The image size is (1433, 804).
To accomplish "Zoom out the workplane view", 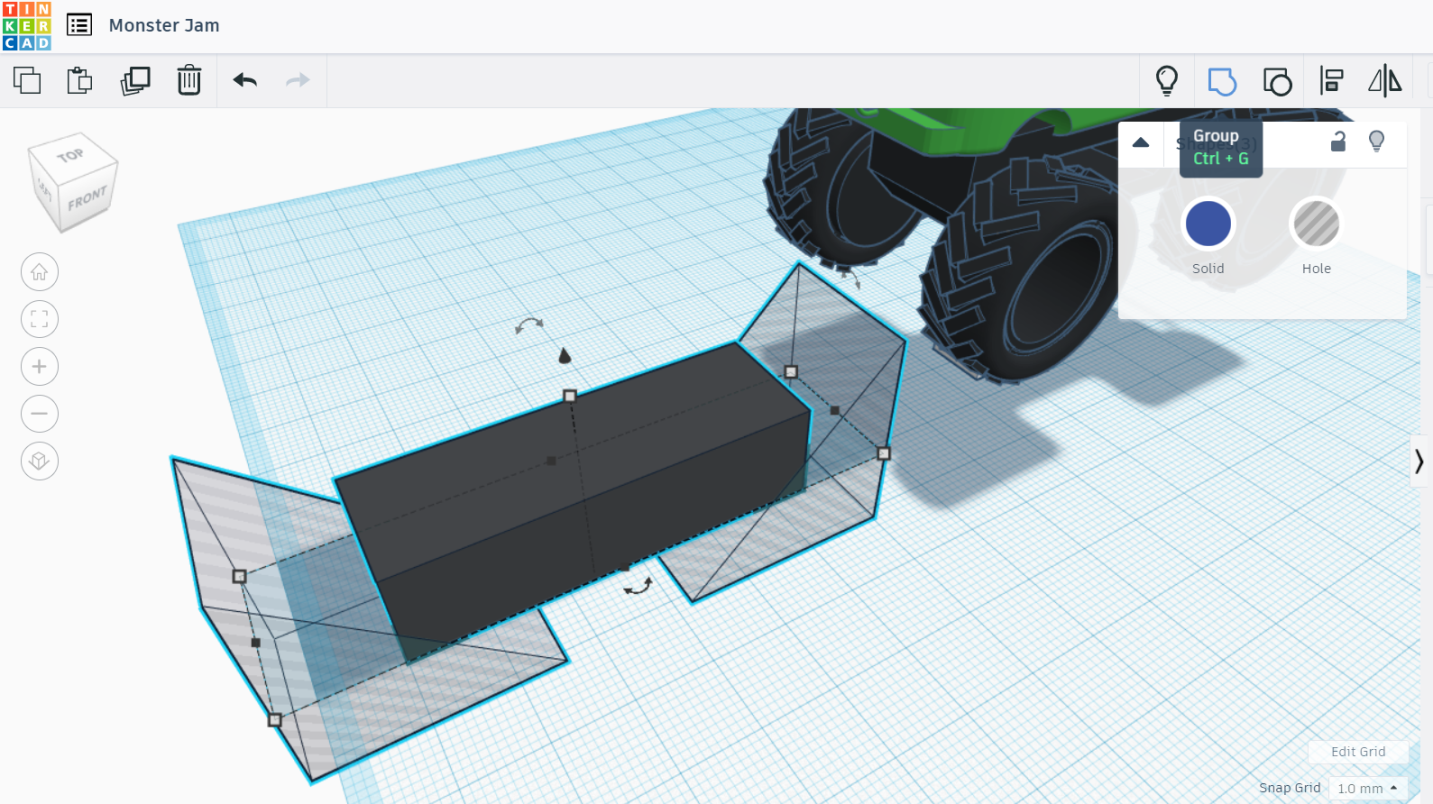I will [40, 413].
